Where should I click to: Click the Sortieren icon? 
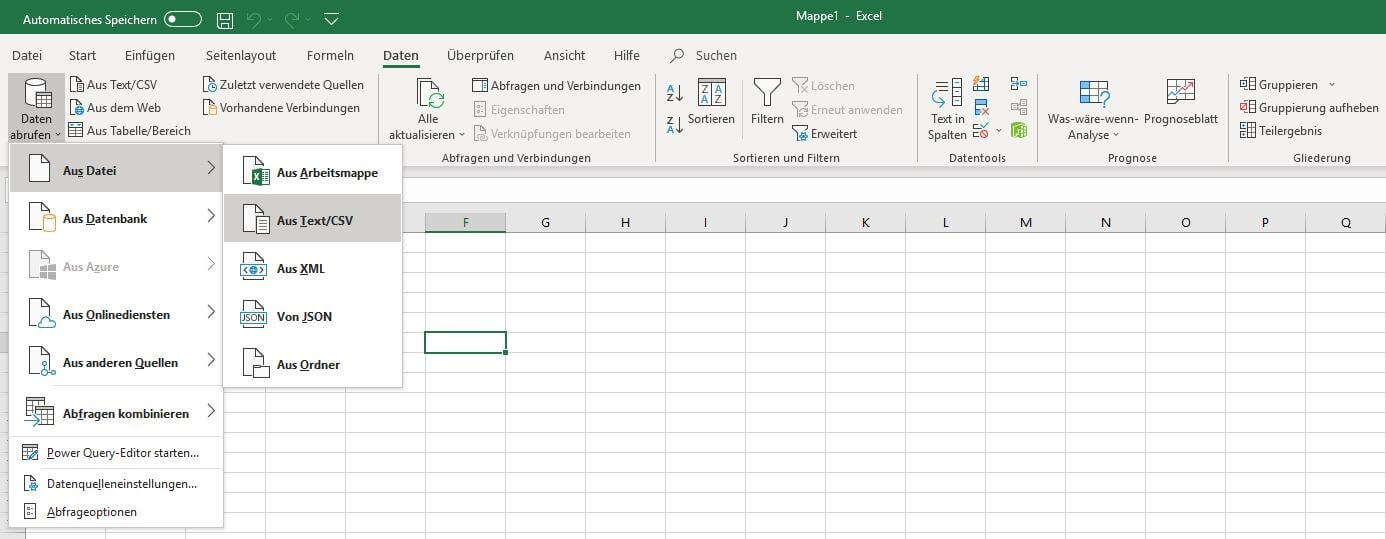coord(711,95)
